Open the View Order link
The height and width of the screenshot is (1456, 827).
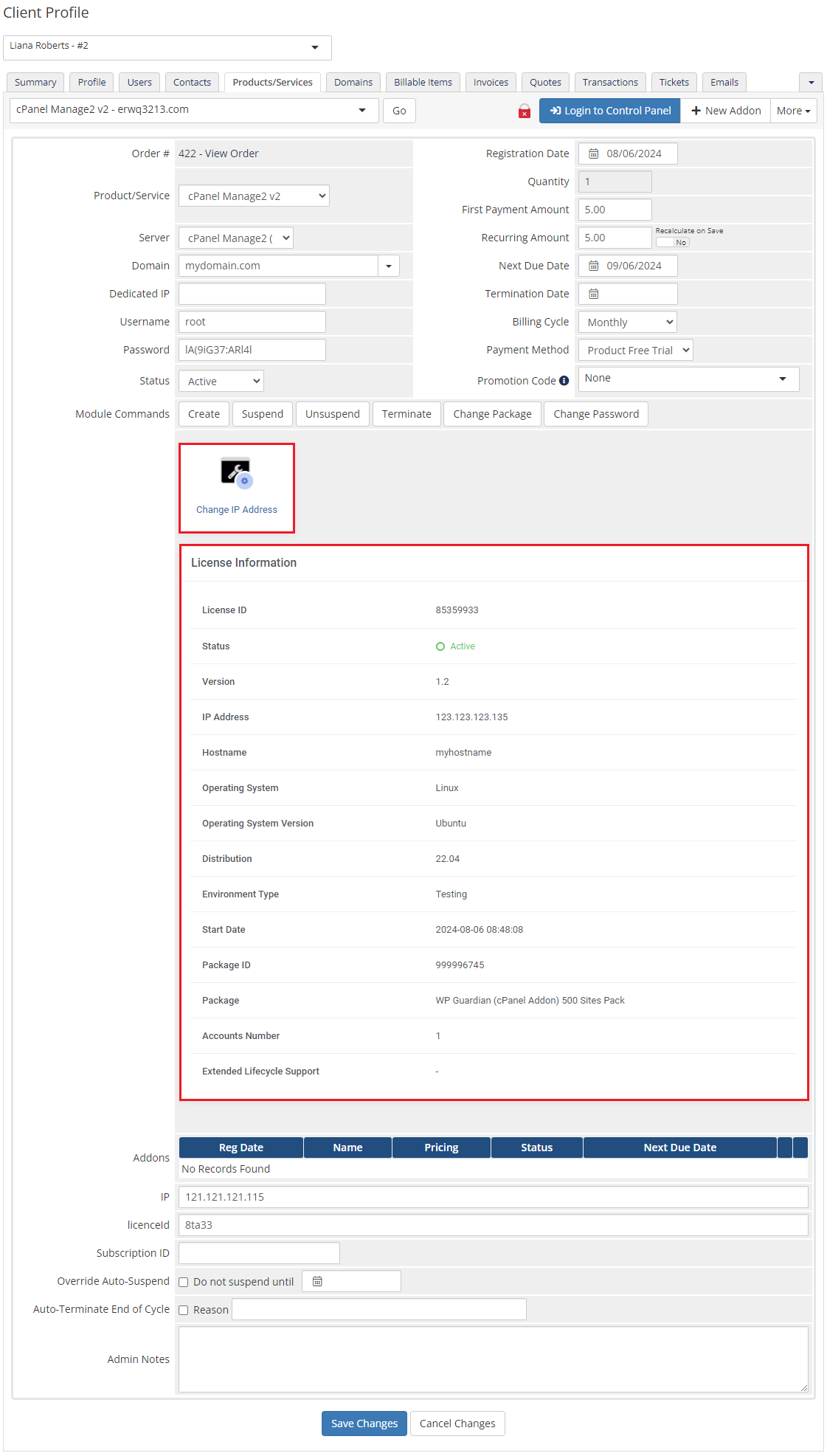tap(232, 153)
